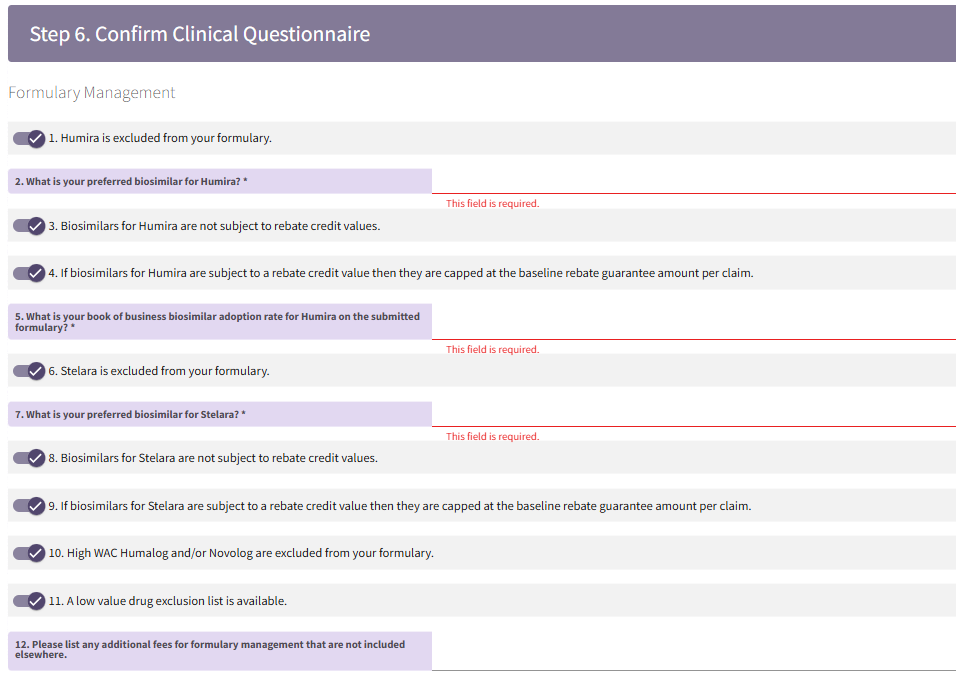Toggle Stelara biosimilars not subject to rebate credit
This screenshot has height=680, width=956.
coord(29,458)
